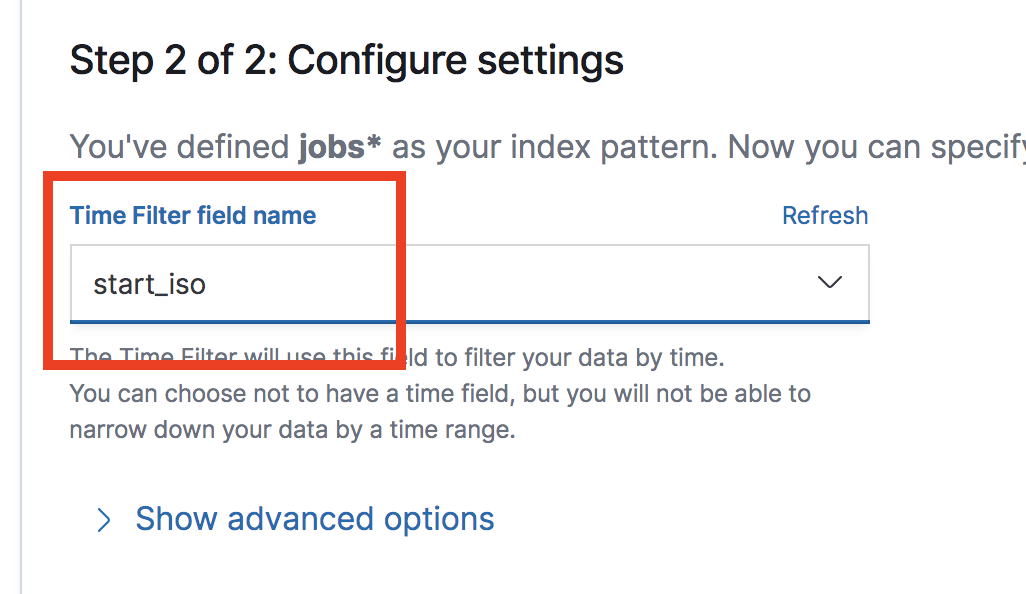Click the chevron icon beside Show advanced options
This screenshot has width=1026, height=594.
(103, 519)
